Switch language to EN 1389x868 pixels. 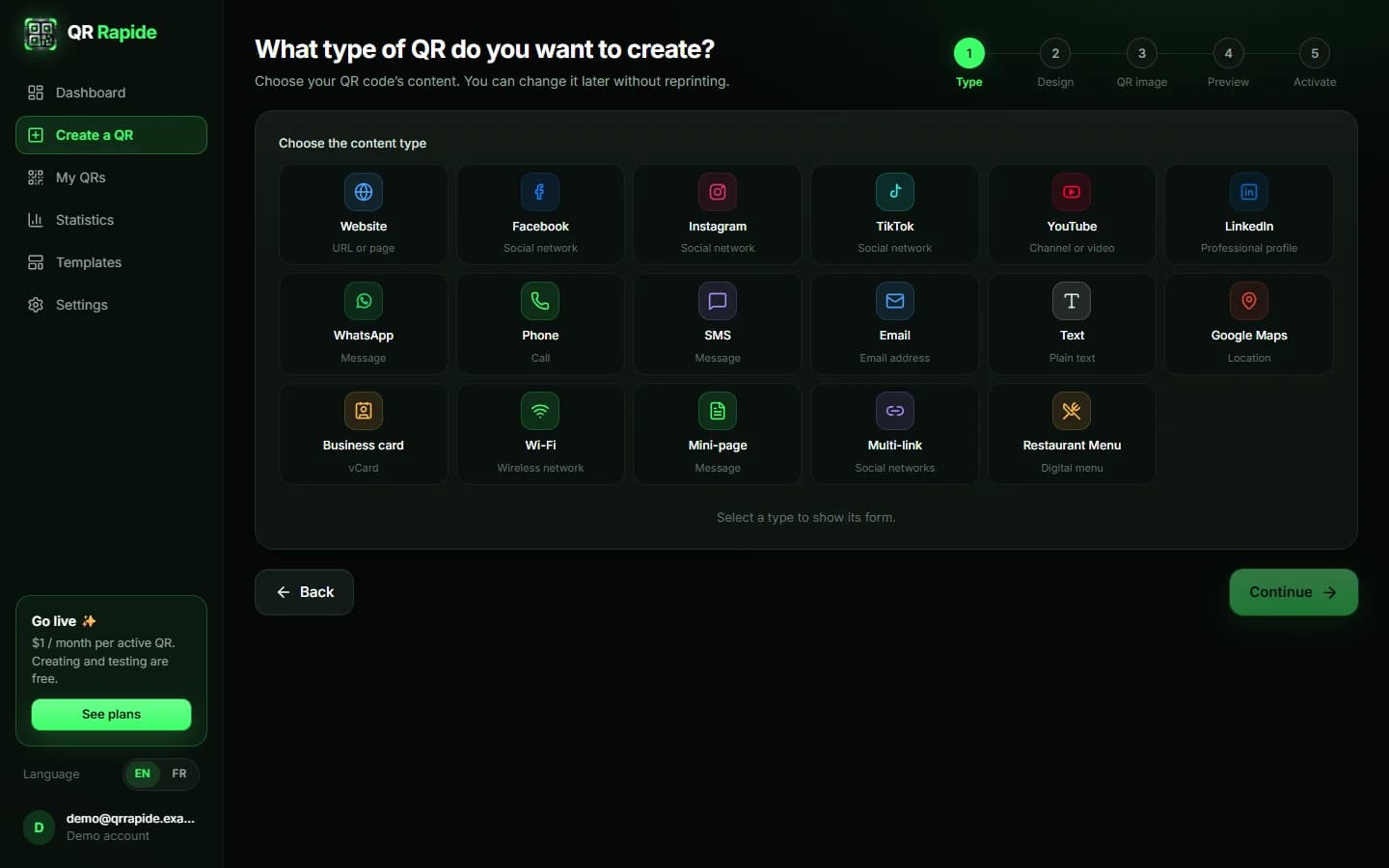143,773
